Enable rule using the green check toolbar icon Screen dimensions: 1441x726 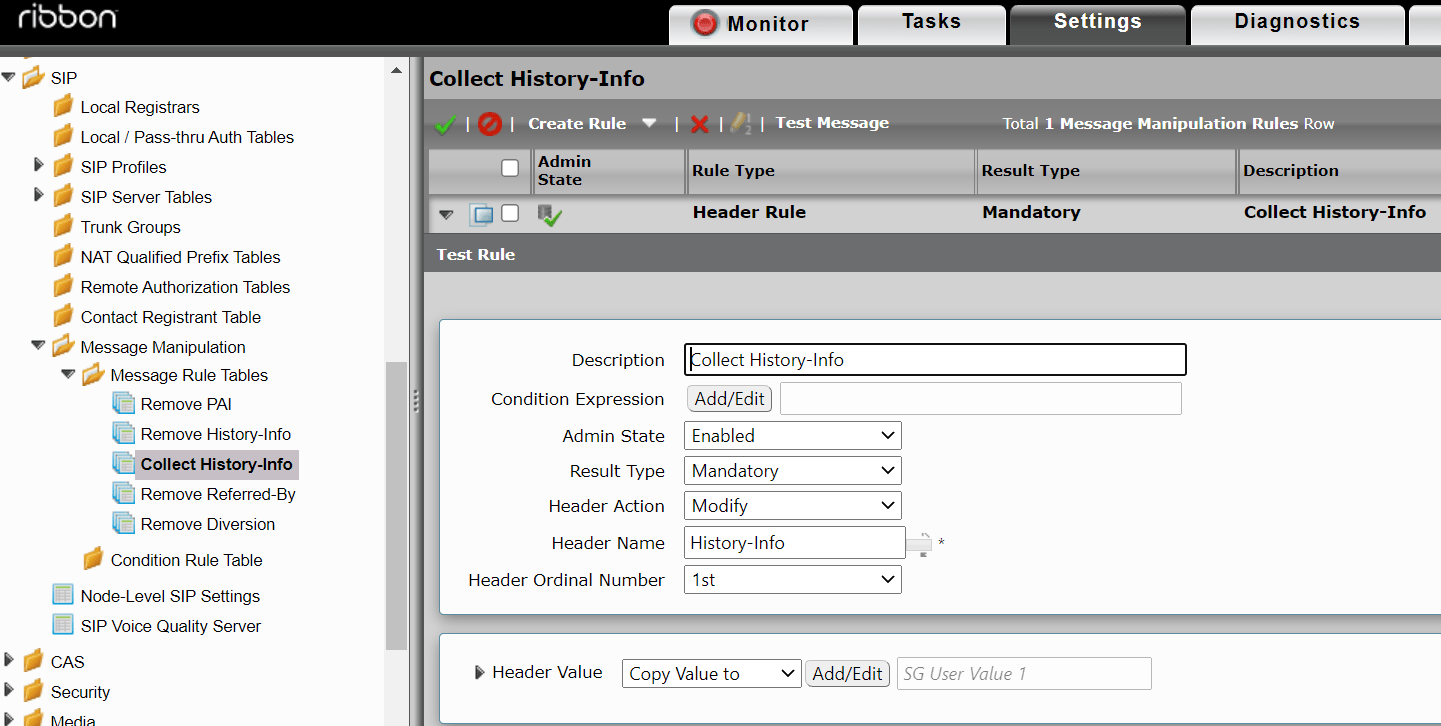point(445,123)
